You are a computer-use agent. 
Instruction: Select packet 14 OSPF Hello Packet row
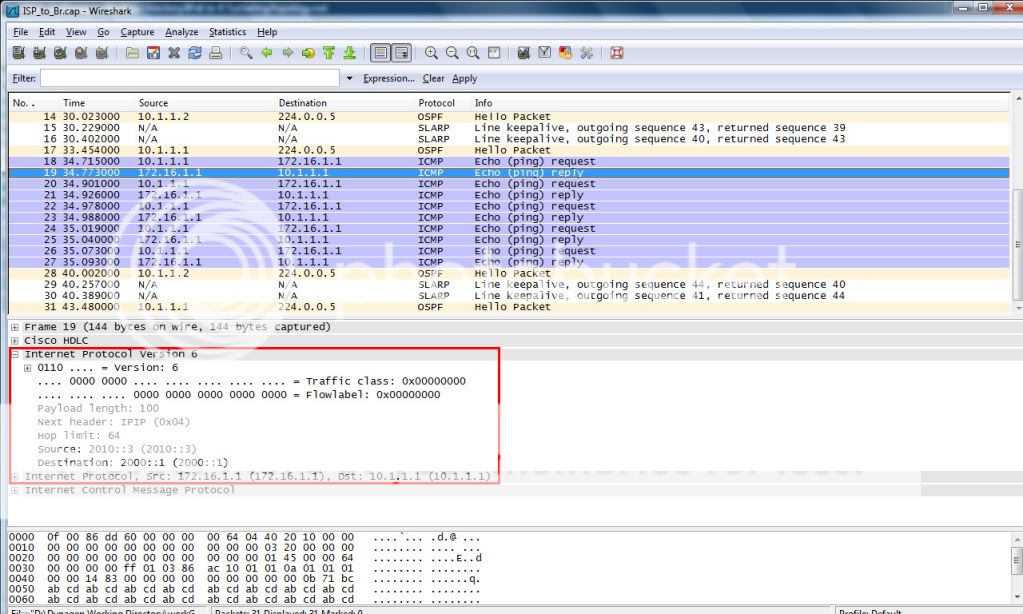pos(509,117)
